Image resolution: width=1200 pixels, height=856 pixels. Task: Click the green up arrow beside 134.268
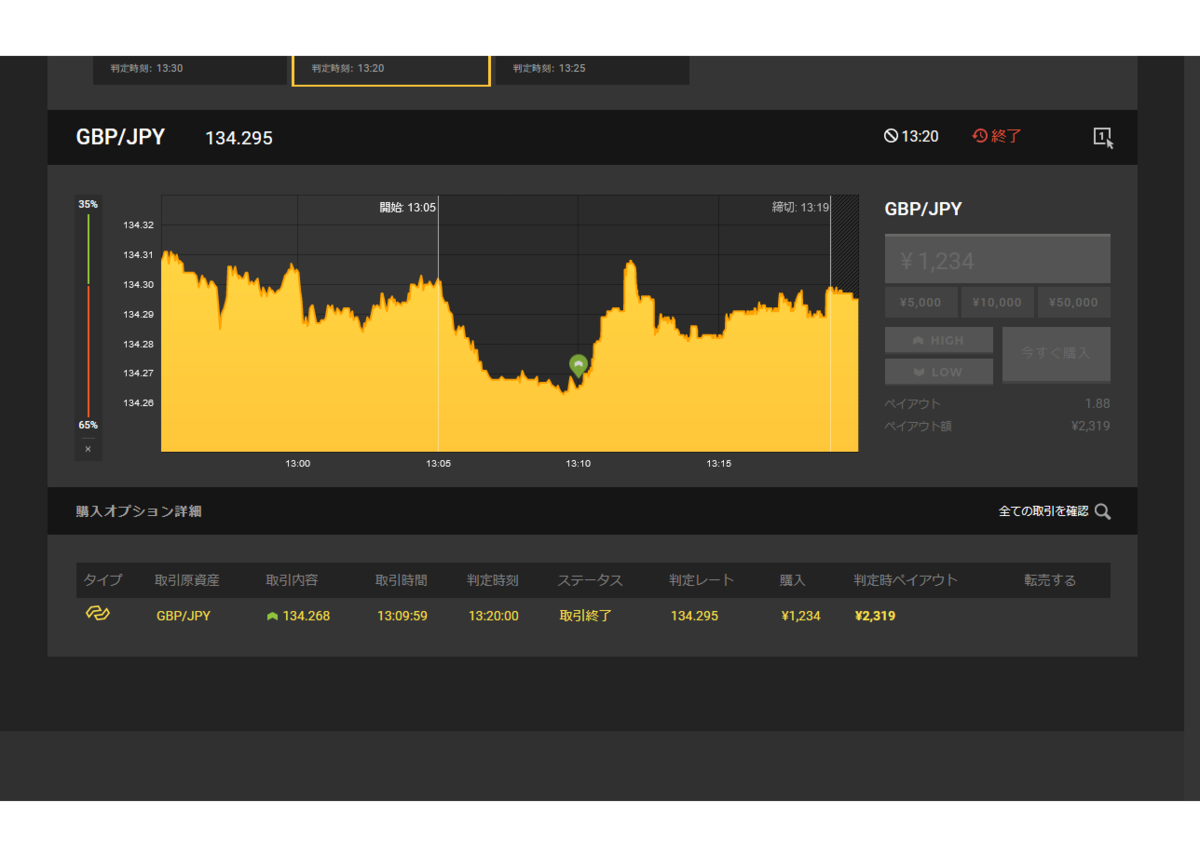point(272,616)
